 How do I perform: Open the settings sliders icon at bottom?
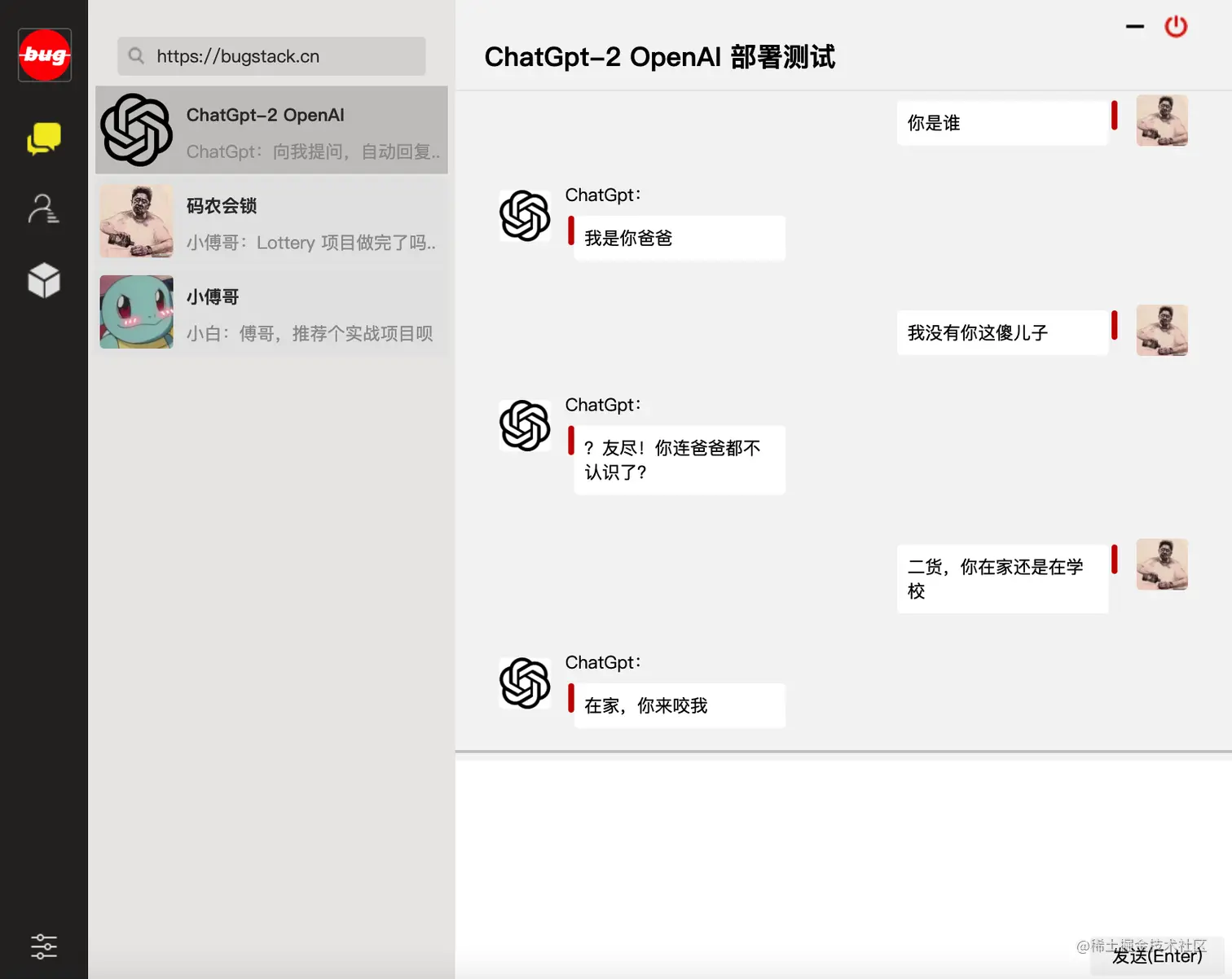(44, 946)
